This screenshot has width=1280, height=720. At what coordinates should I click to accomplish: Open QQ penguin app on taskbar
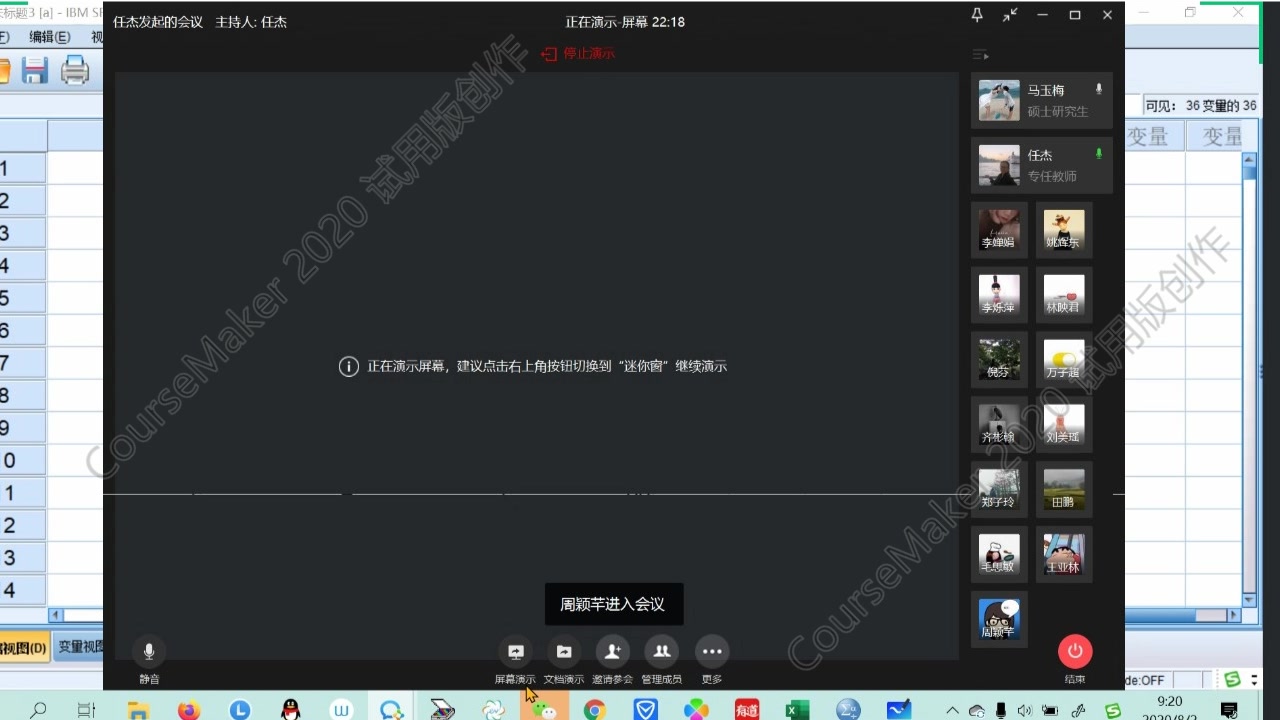click(290, 709)
